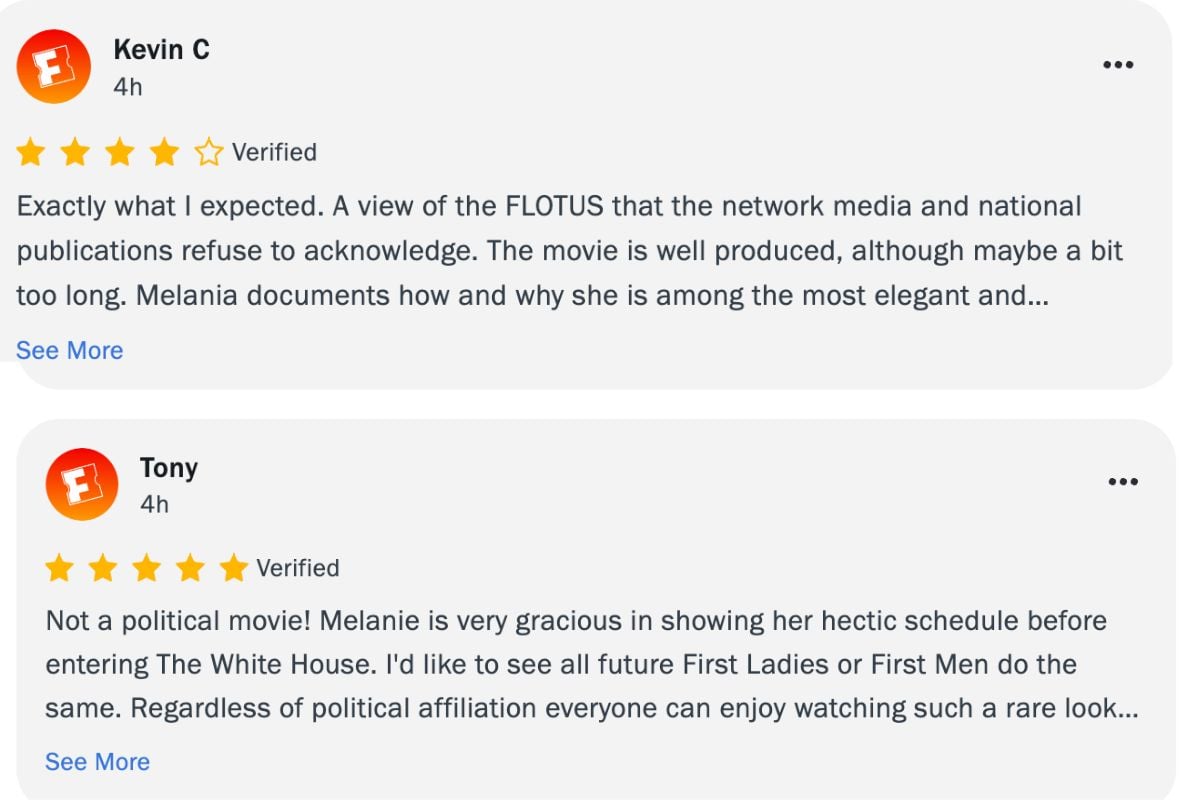
Task: Open the three-dot menu on Kevin C's review
Action: pos(1118,65)
